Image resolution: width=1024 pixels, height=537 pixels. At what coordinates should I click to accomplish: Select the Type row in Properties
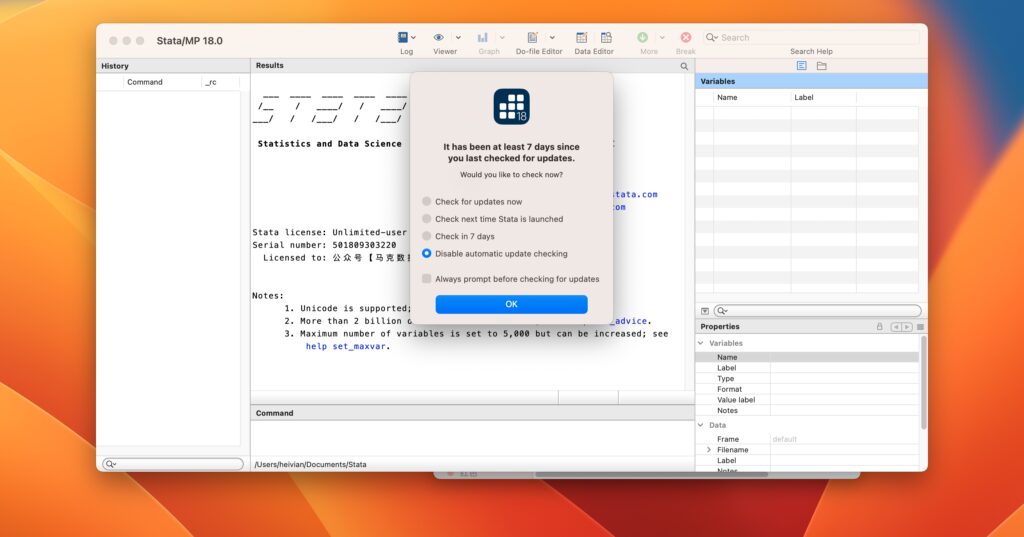tap(807, 378)
